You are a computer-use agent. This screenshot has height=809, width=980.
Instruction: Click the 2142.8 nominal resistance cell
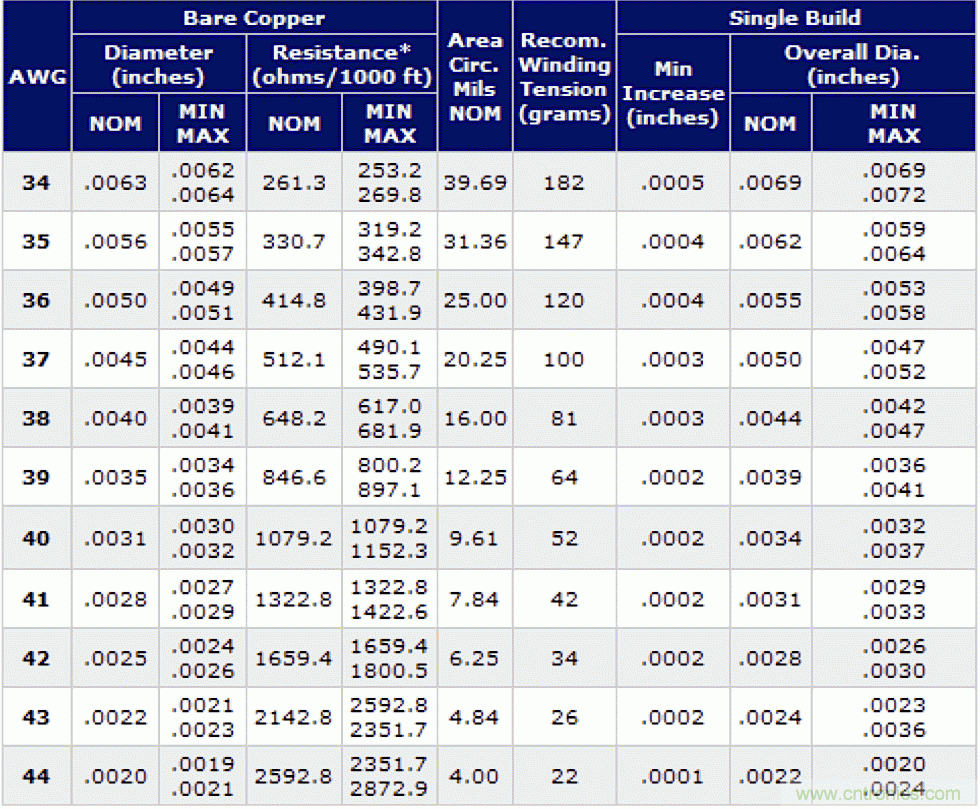point(293,718)
